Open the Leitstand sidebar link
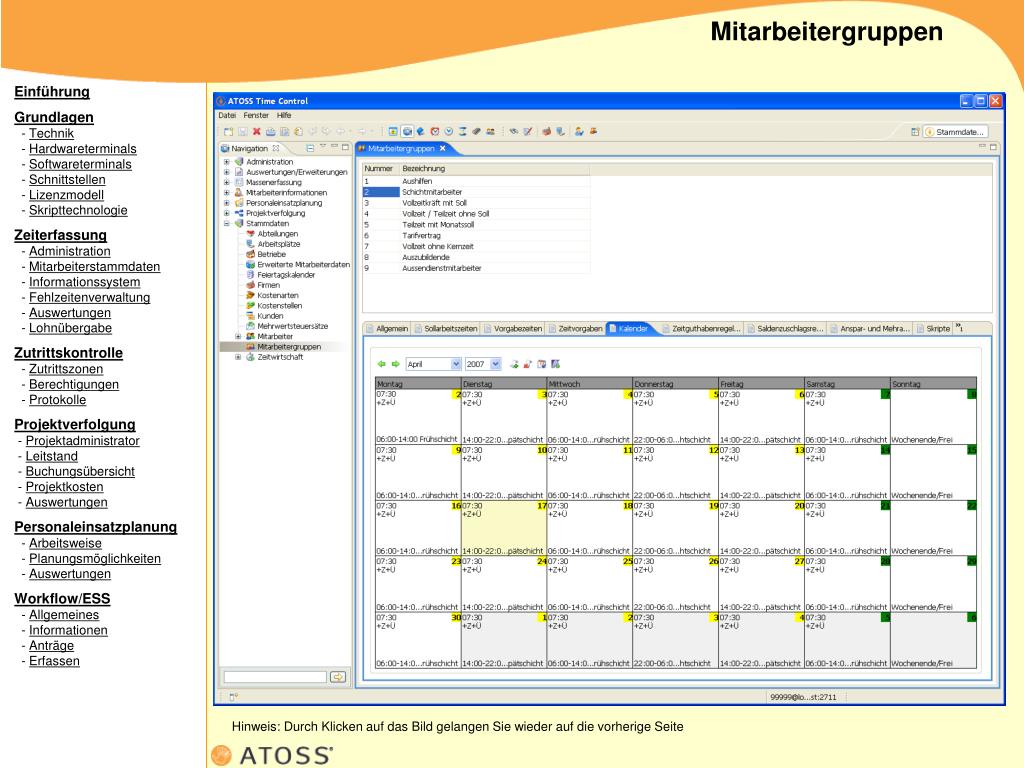This screenshot has height=768, width=1024. point(52,456)
